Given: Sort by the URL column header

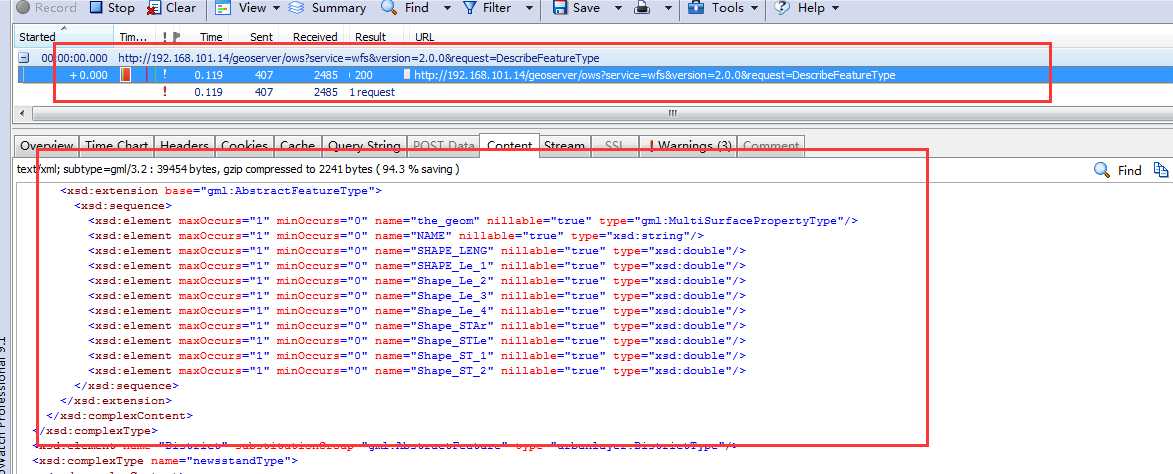Looking at the screenshot, I should point(424,37).
